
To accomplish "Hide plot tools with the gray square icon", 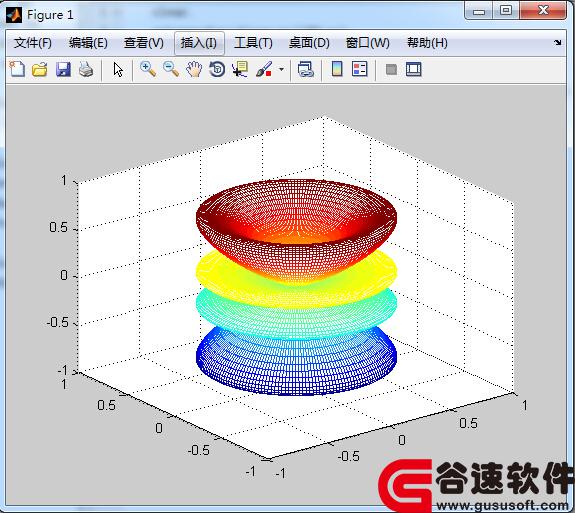I will (x=391, y=69).
